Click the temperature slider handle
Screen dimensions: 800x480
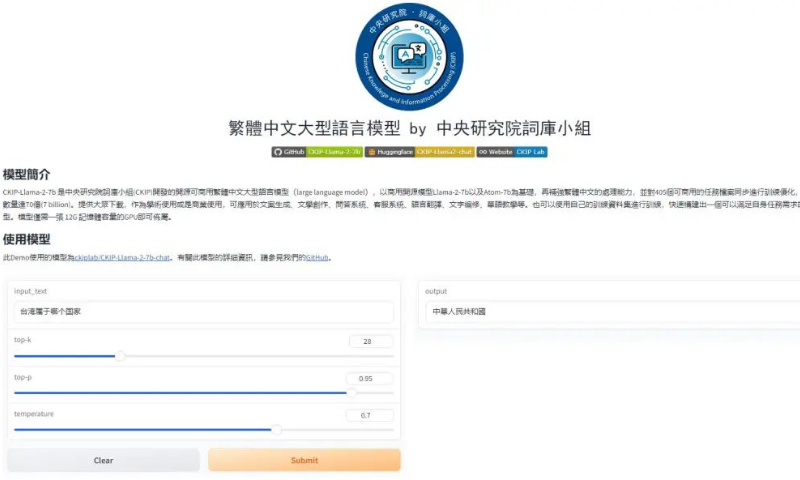(x=276, y=430)
